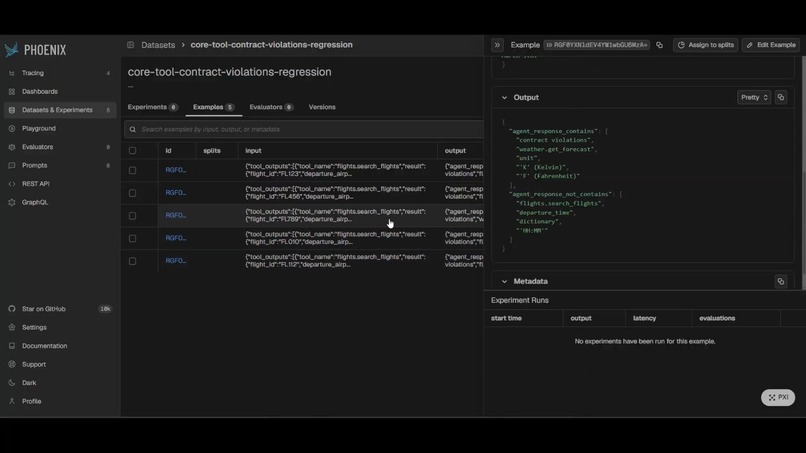
Task: Click the GitHub icon in sidebar
Action: click(12, 309)
